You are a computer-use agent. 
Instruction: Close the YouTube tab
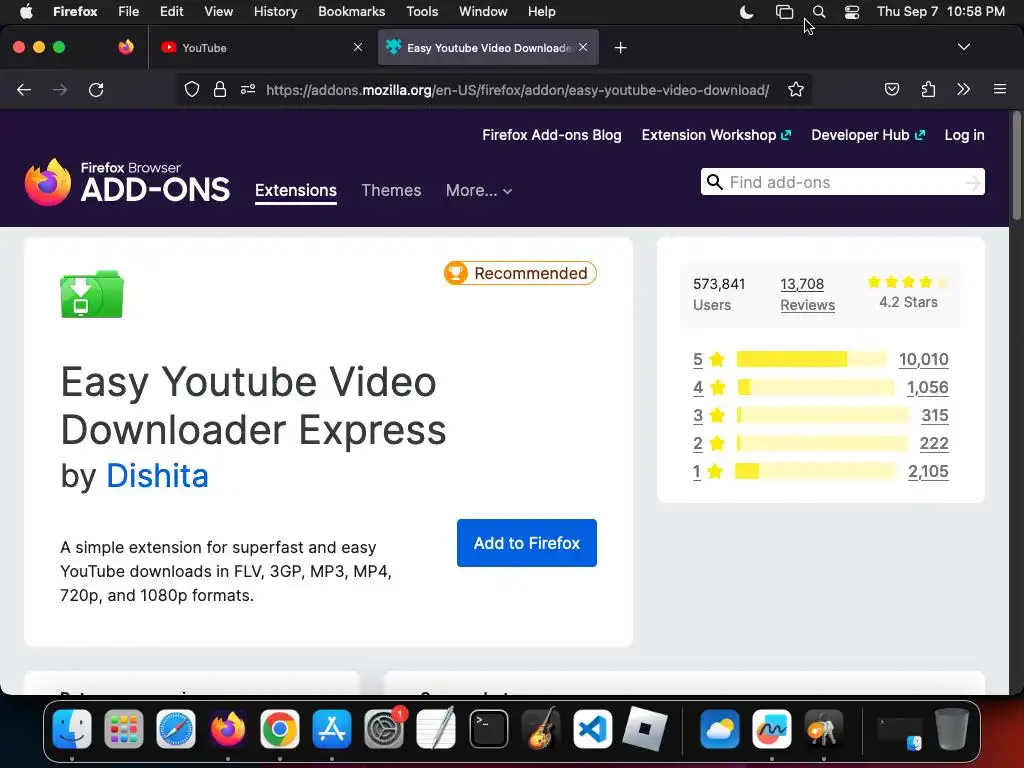pos(358,47)
